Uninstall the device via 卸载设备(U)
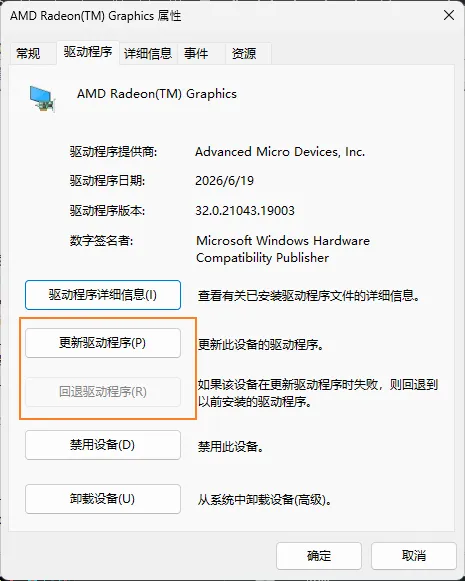465x581 pixels. pos(103,499)
